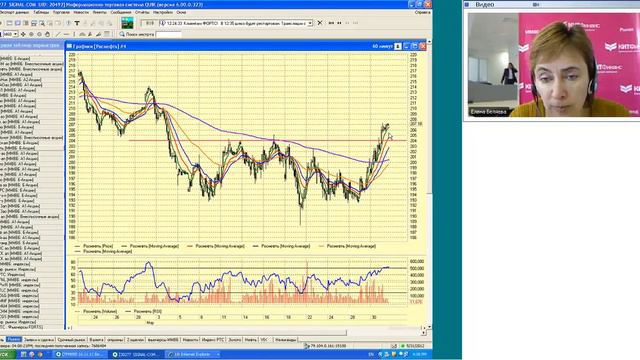Switch to the Валюта tab
This screenshot has width=640, height=360.
tap(96, 340)
